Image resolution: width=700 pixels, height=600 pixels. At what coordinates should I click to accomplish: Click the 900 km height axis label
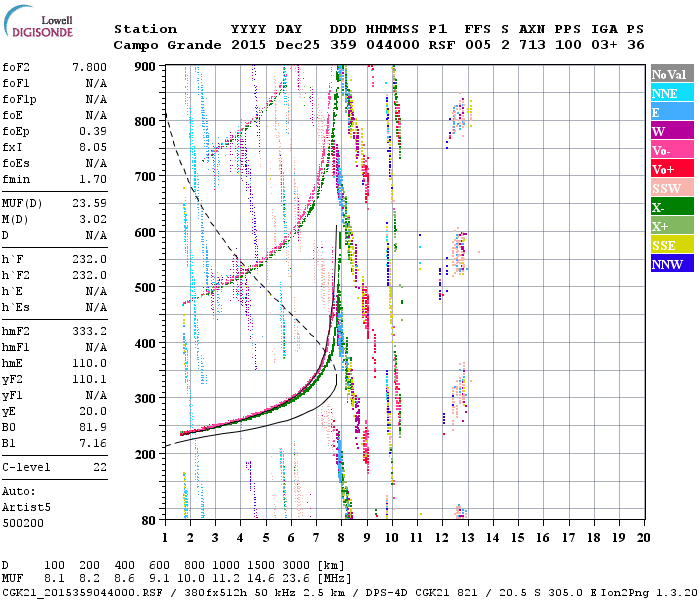pos(145,67)
